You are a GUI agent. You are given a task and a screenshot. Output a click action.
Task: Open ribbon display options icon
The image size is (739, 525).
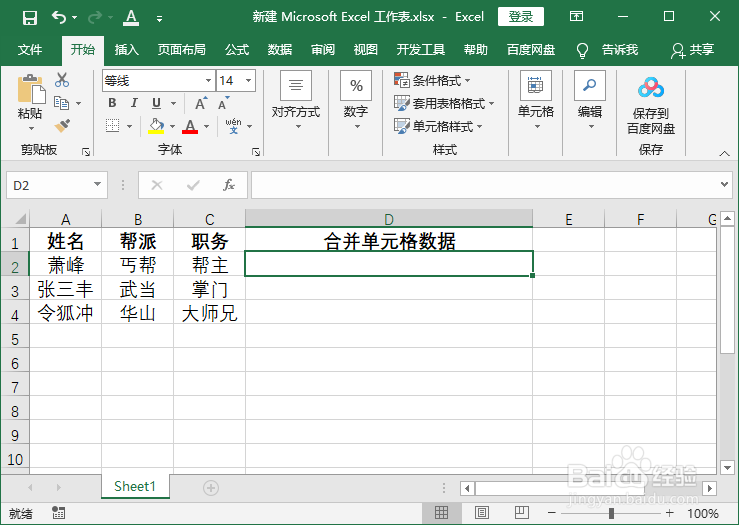coord(576,16)
